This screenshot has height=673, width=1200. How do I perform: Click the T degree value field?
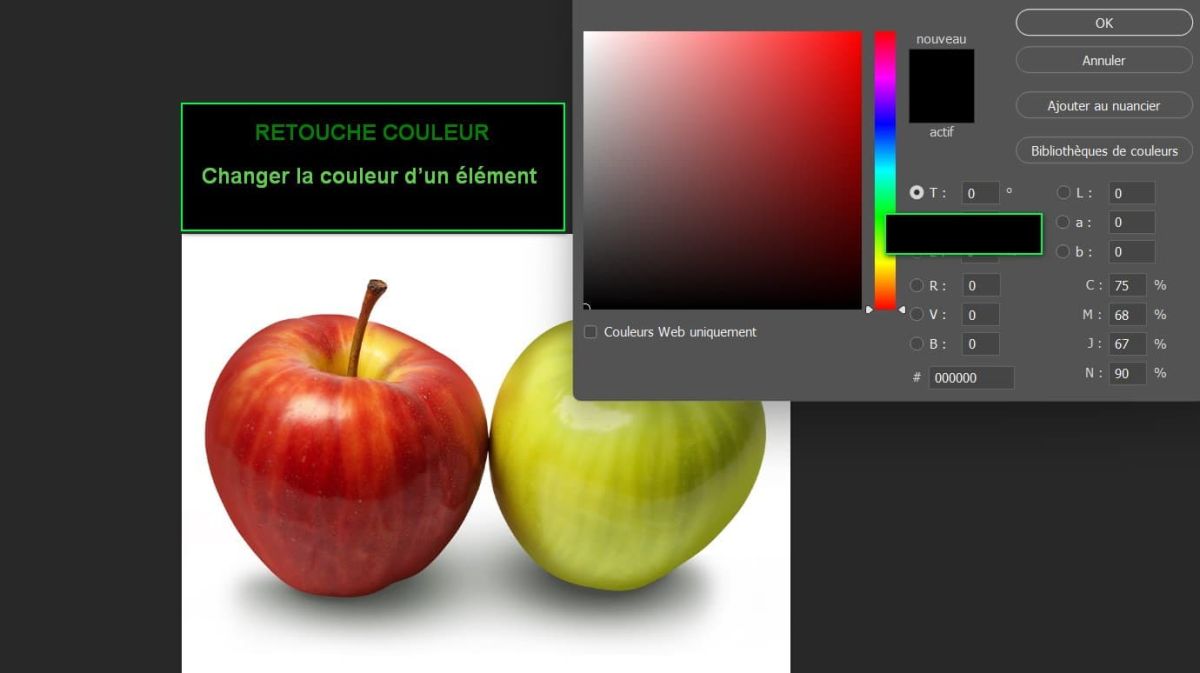pos(981,193)
